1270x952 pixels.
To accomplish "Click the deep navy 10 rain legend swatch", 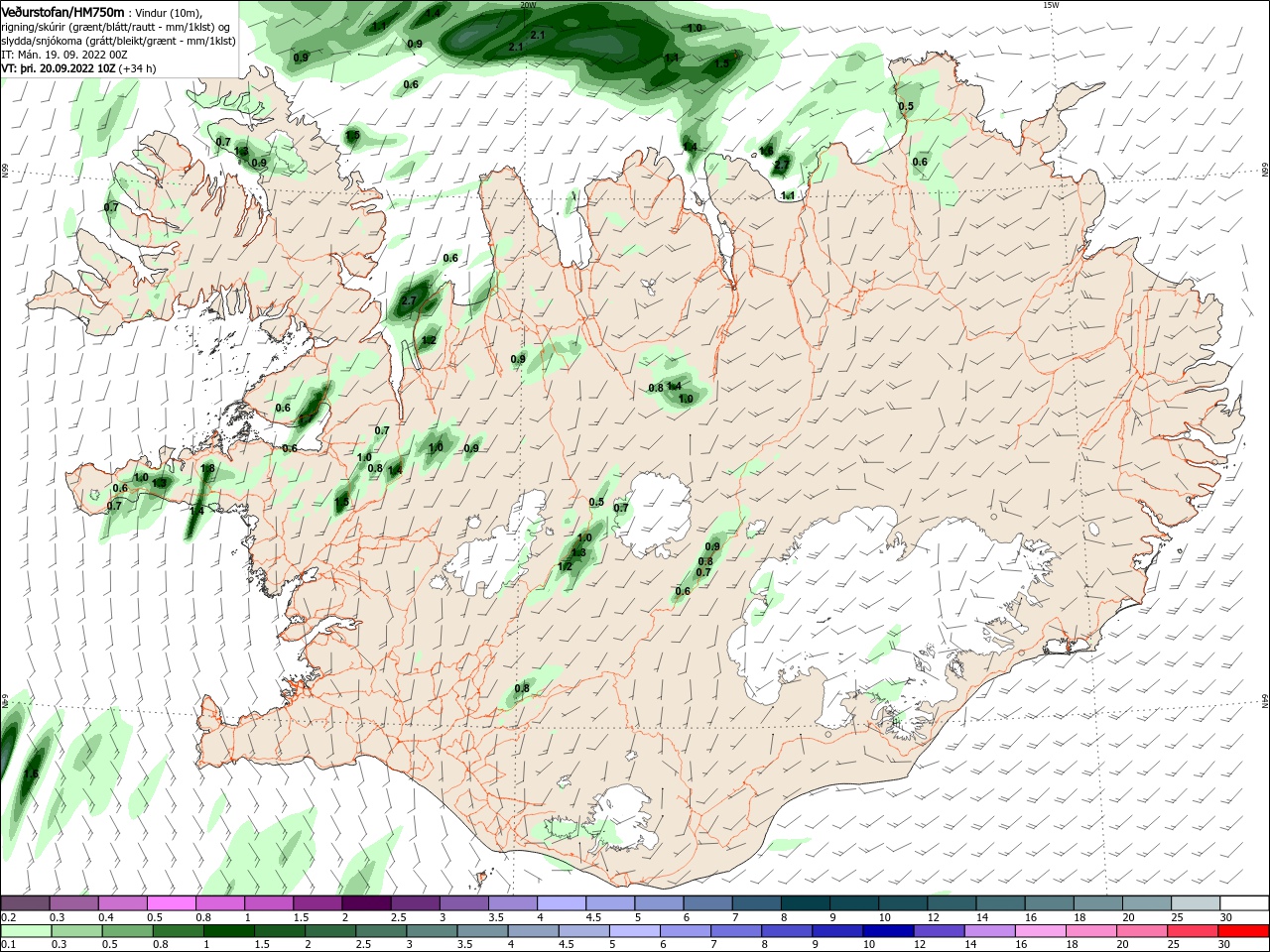I will pos(888,931).
